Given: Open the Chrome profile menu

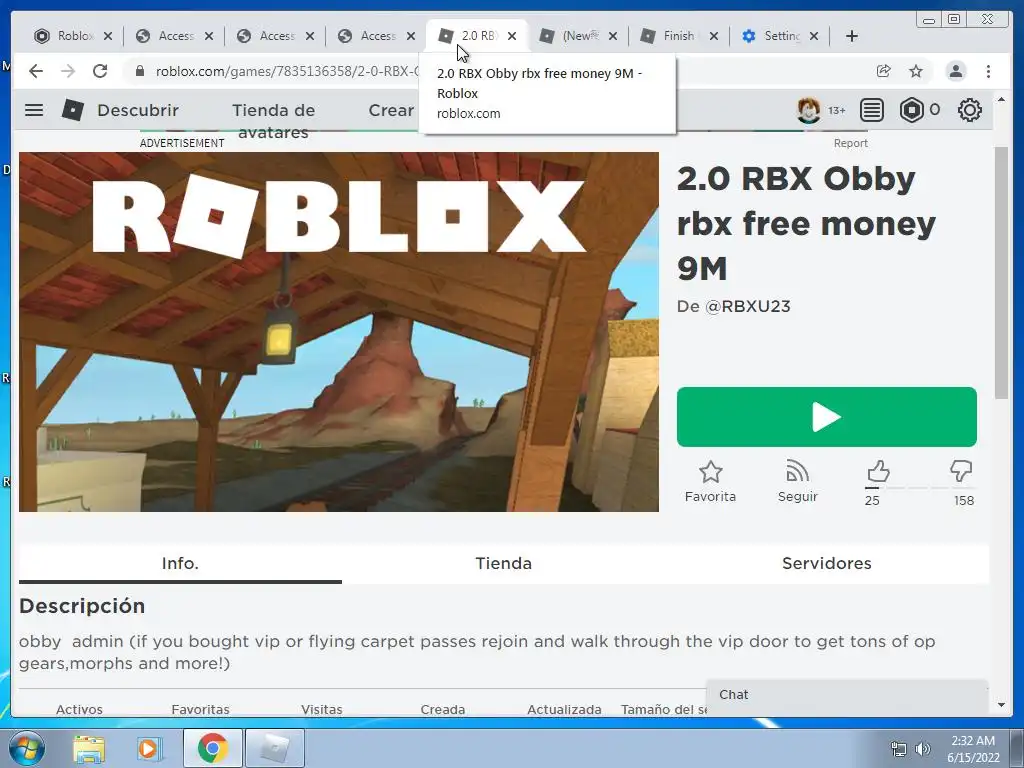Looking at the screenshot, I should click(x=956, y=71).
